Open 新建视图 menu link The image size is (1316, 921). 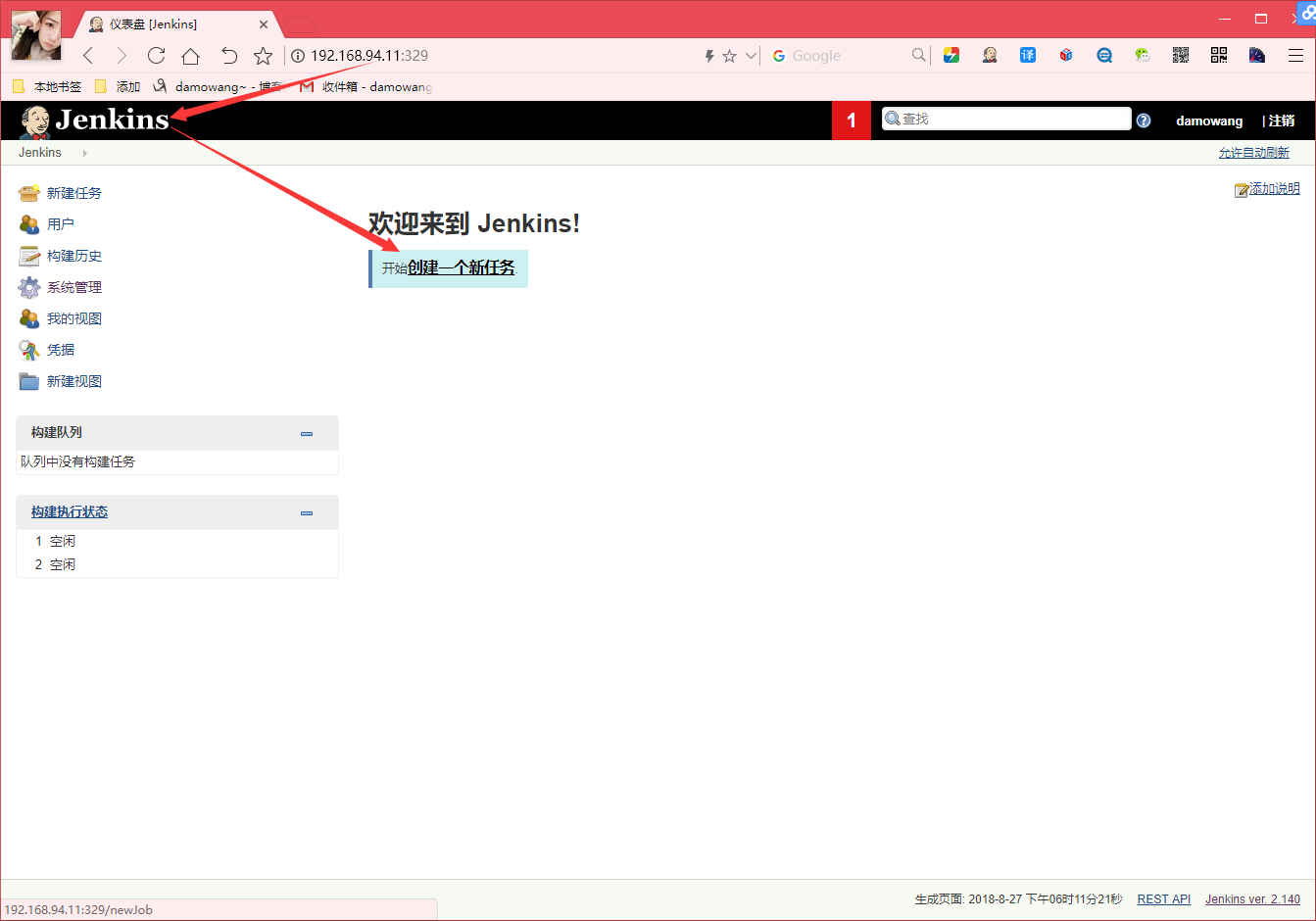[x=74, y=381]
